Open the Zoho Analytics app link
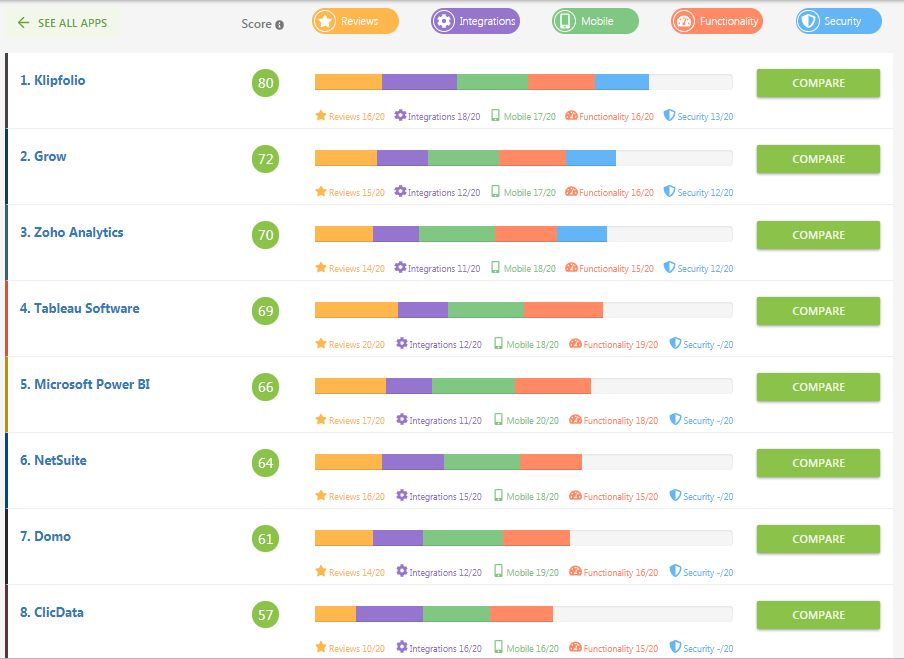This screenshot has height=659, width=904. coord(71,232)
